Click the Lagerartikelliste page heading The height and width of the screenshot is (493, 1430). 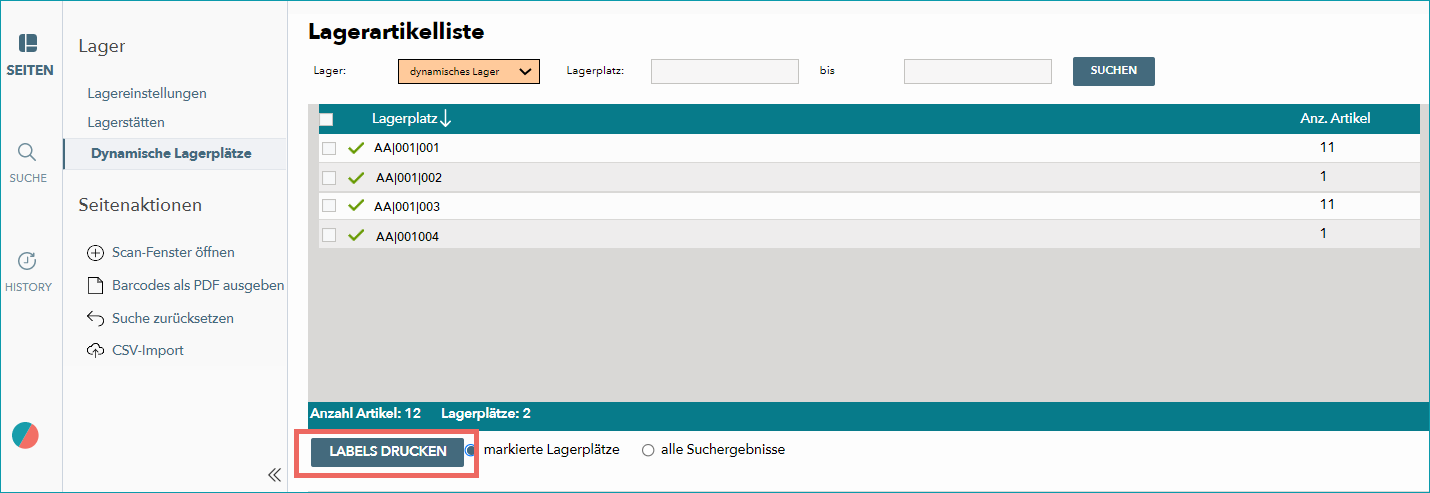pyautogui.click(x=396, y=32)
